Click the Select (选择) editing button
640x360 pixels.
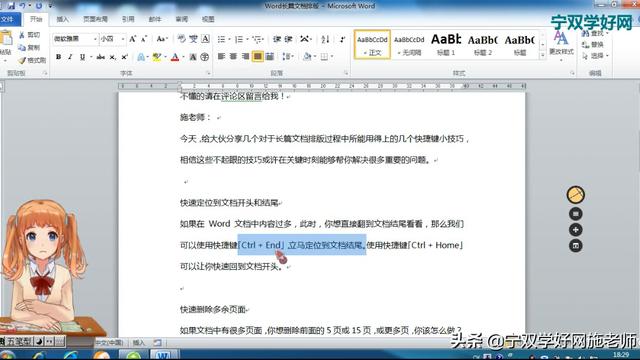[x=595, y=56]
